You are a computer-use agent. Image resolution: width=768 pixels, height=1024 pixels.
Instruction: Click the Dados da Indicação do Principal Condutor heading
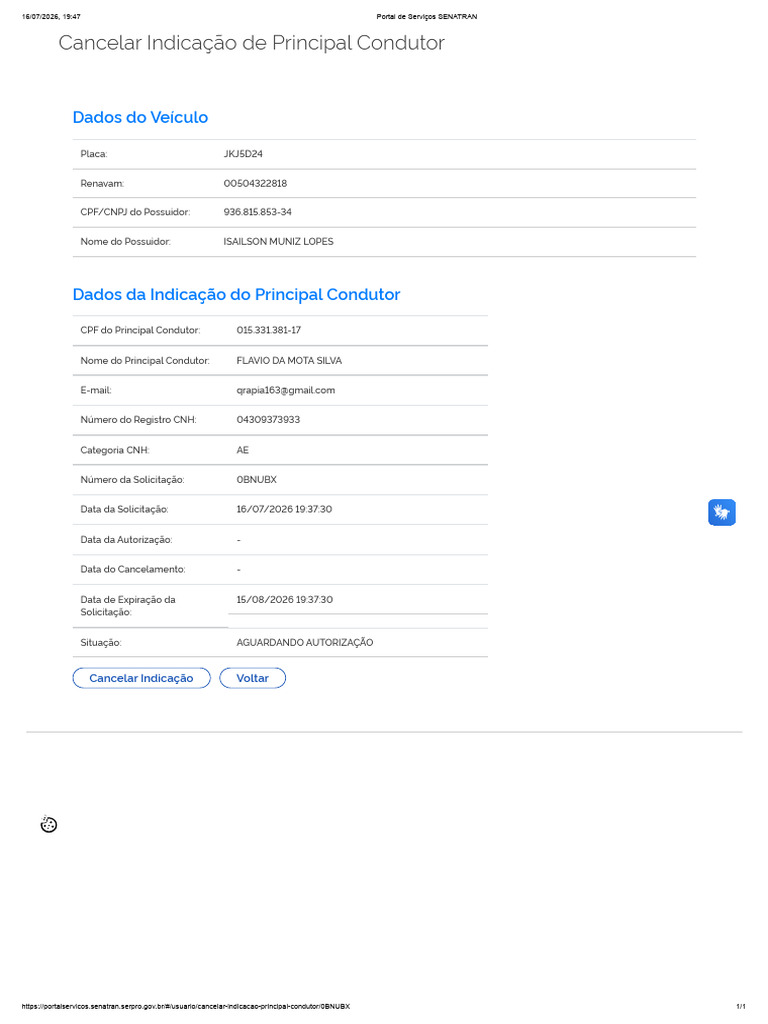(x=236, y=295)
